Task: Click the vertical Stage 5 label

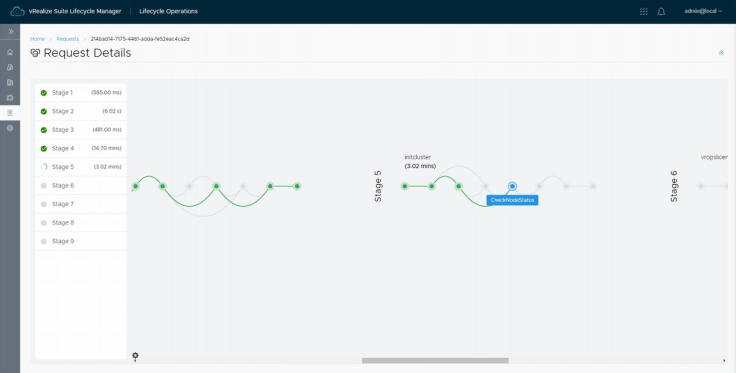Action: pos(378,186)
